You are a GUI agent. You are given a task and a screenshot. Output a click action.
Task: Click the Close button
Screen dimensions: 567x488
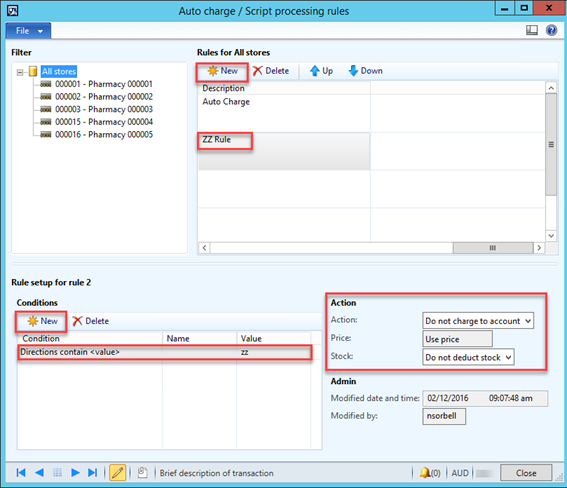[x=526, y=473]
